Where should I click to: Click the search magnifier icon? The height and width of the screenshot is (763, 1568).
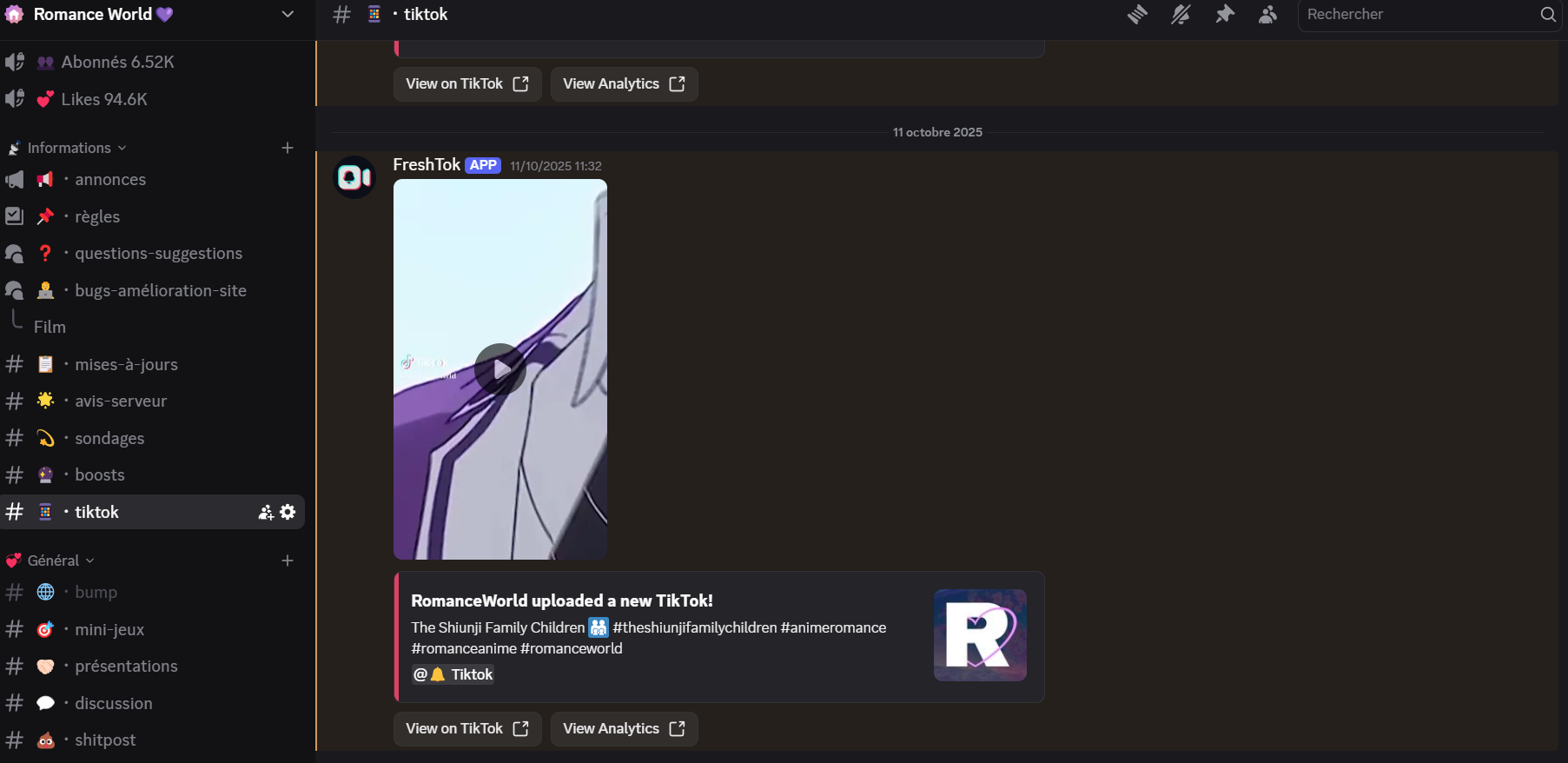(1548, 15)
